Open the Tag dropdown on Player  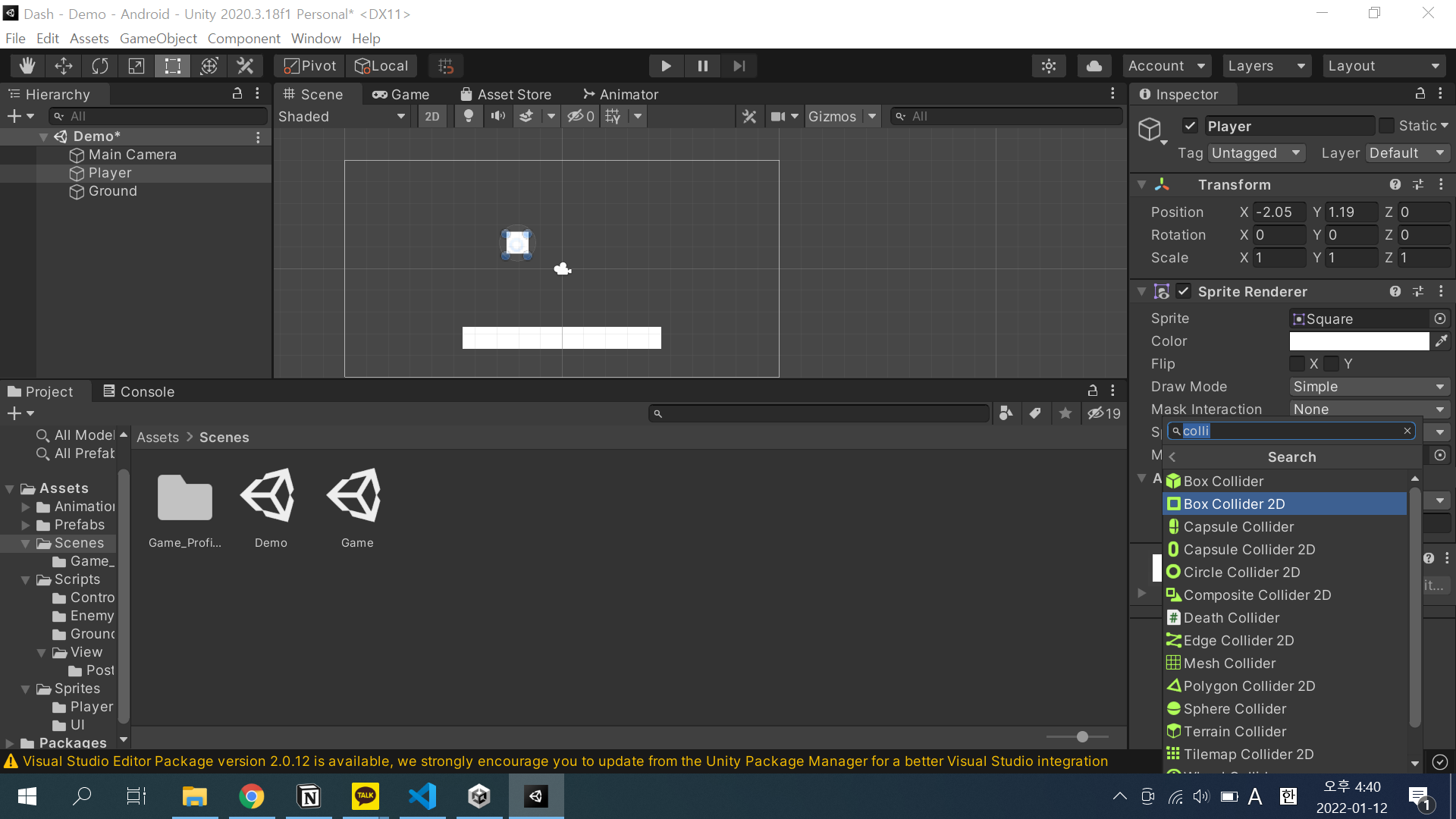point(1254,153)
